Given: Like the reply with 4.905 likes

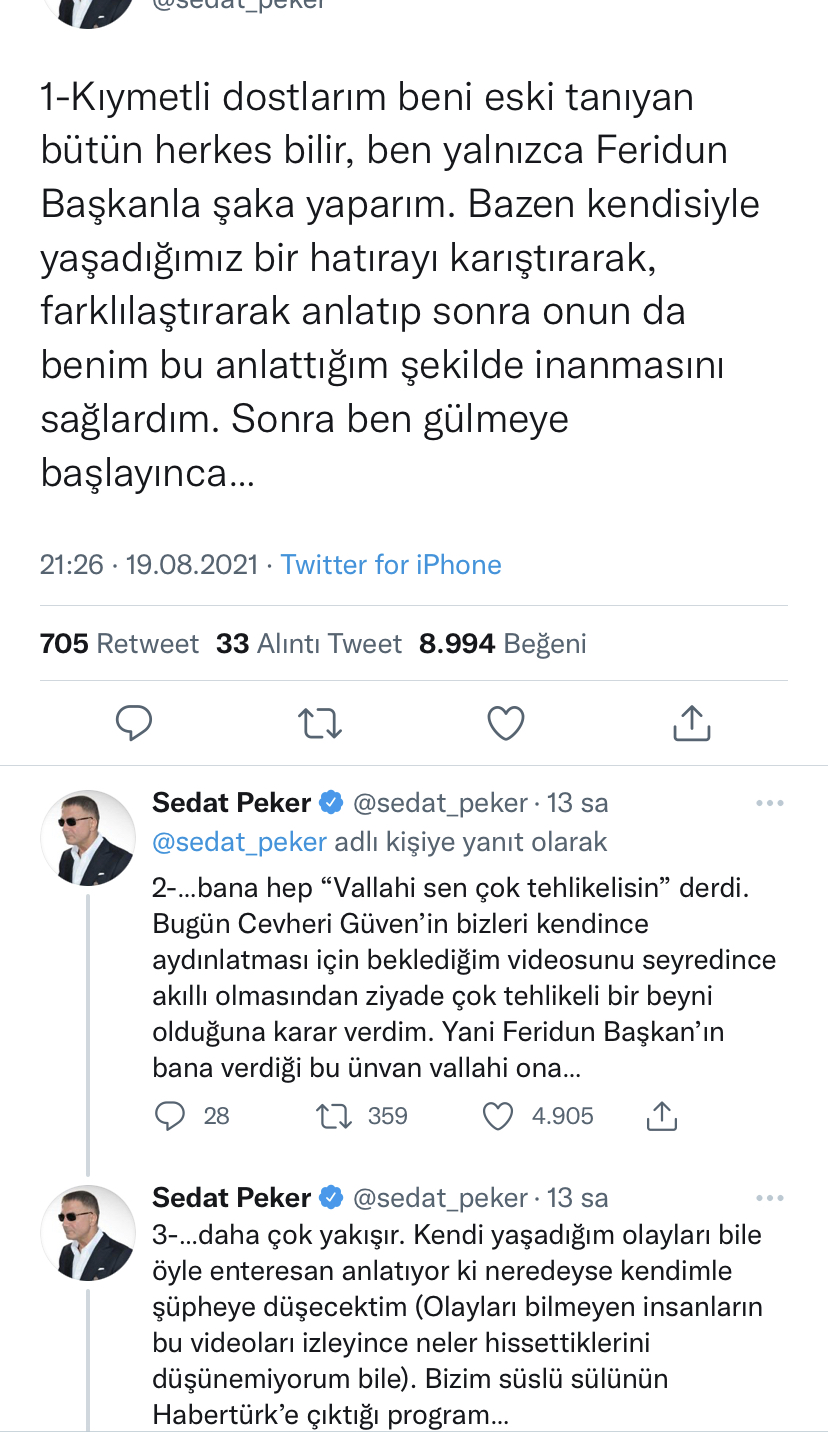Looking at the screenshot, I should tap(498, 1116).
